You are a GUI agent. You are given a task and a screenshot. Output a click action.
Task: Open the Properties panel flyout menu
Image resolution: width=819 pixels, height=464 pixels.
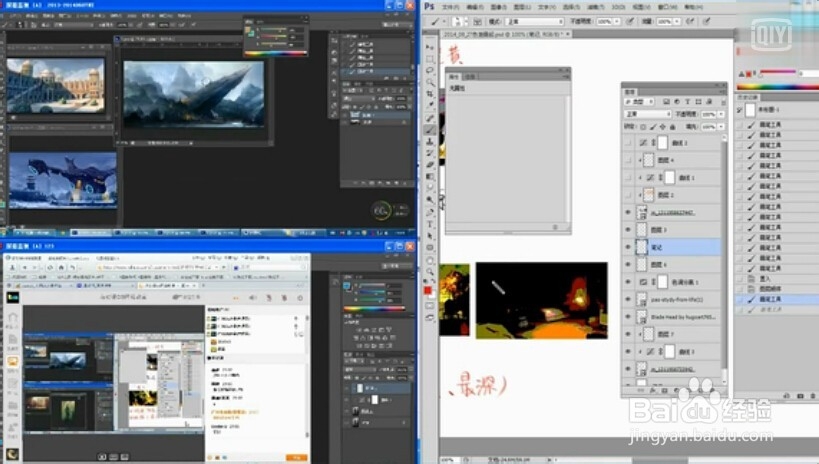tap(566, 77)
